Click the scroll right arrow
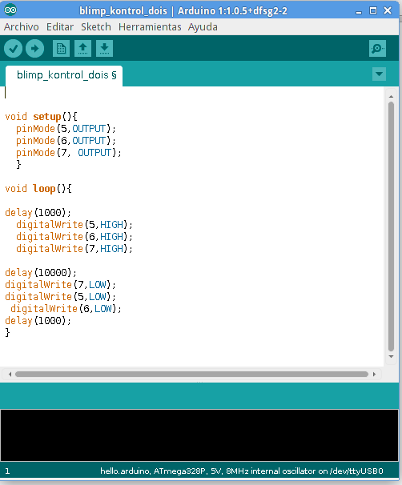This screenshot has width=402, height=485. [x=374, y=374]
